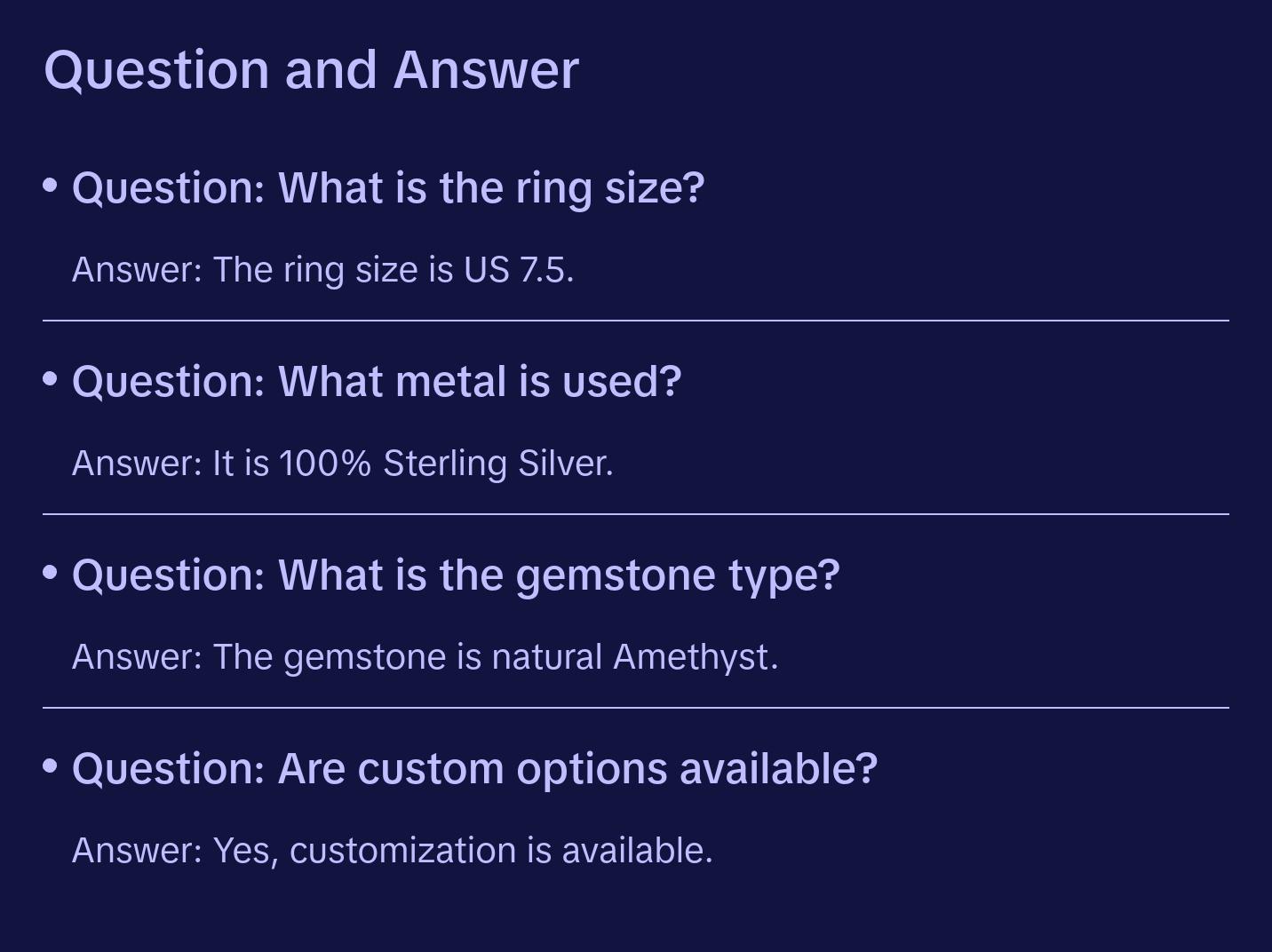Image resolution: width=1272 pixels, height=952 pixels.
Task: Click the word "Amethyst" in the answer
Action: point(694,657)
